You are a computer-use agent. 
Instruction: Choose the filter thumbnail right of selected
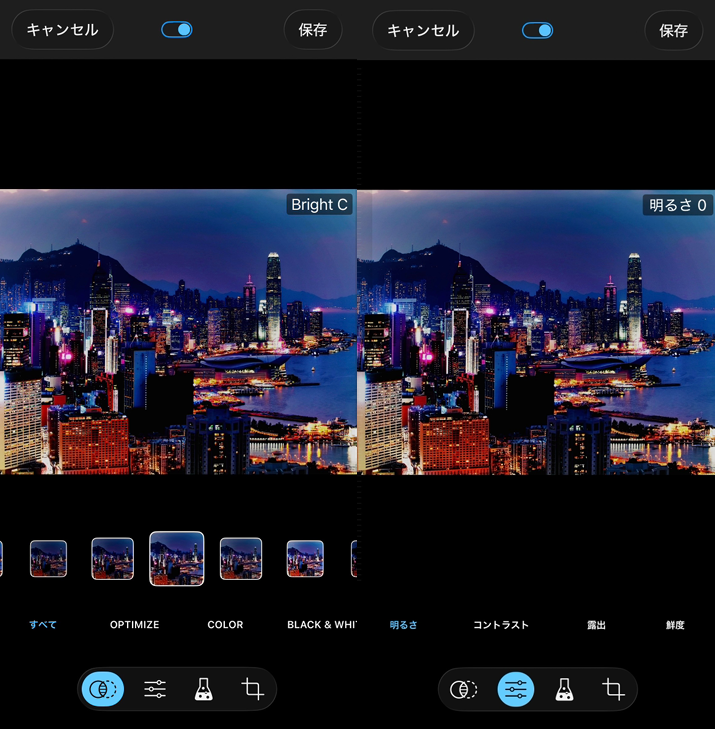(241, 558)
